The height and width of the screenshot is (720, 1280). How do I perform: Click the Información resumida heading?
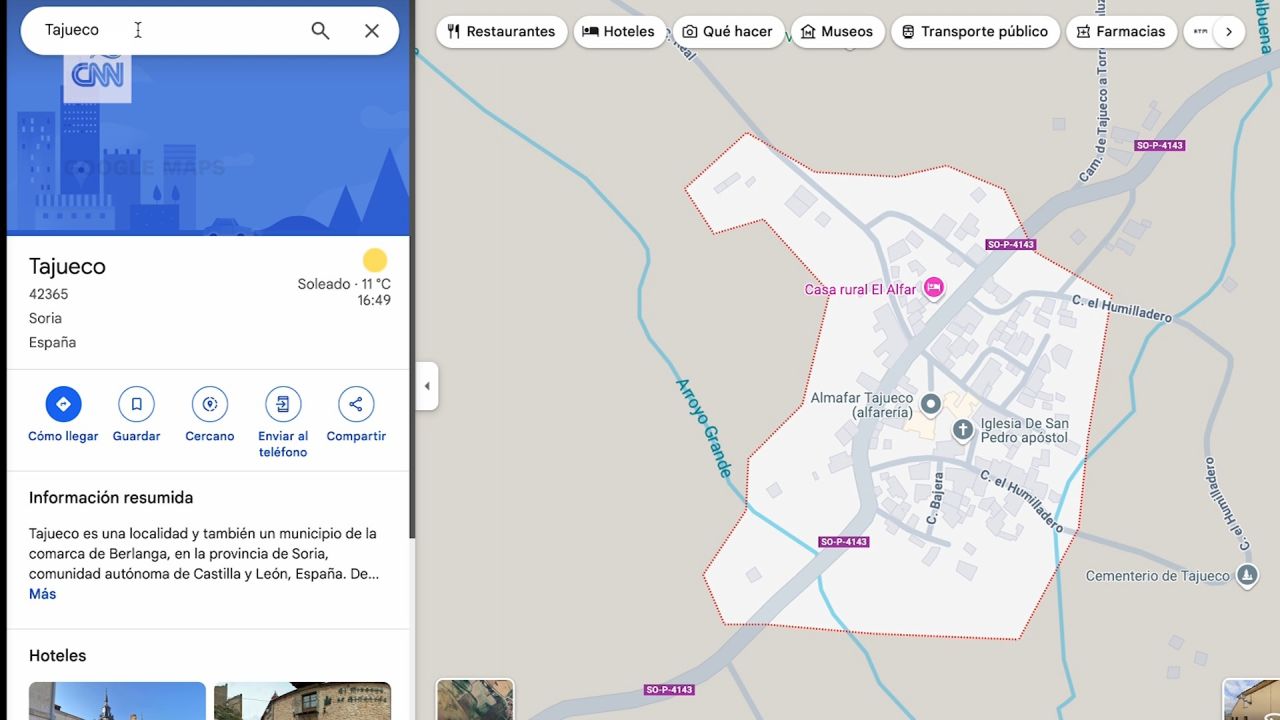click(111, 497)
